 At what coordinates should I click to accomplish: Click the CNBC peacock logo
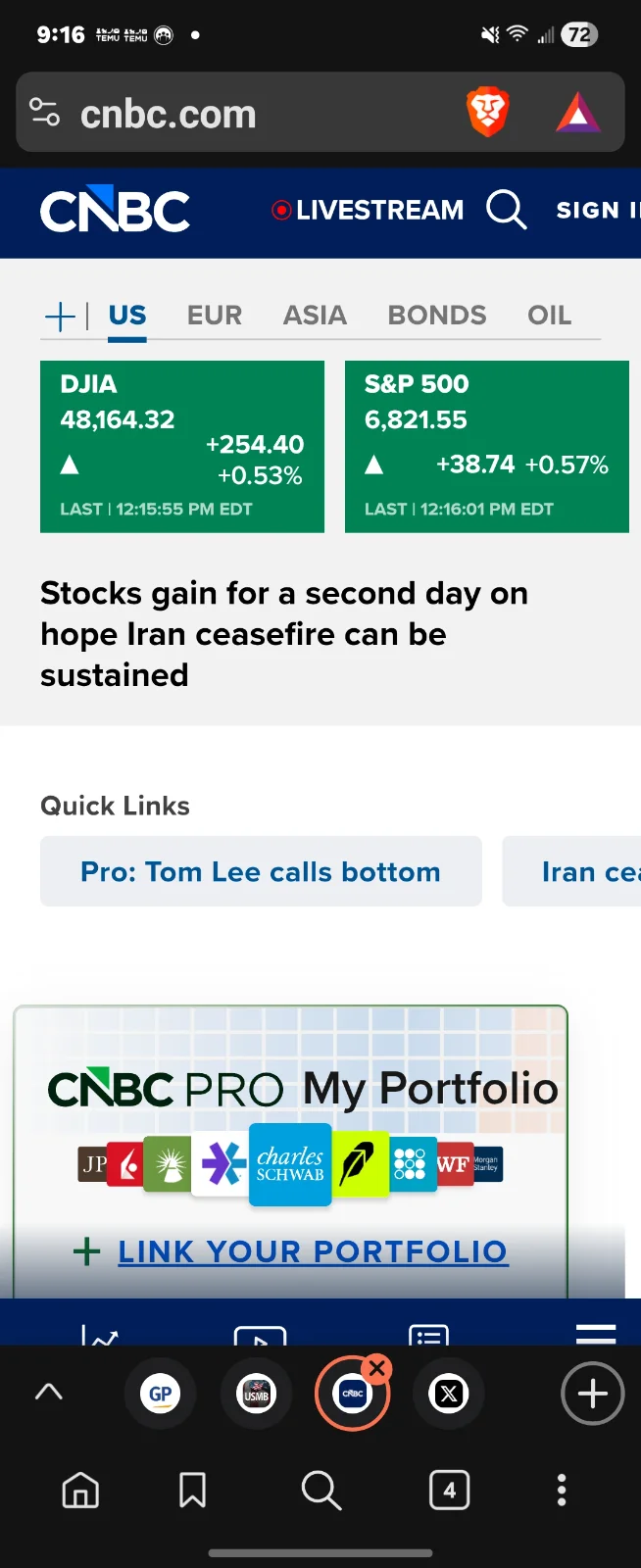coord(115,210)
